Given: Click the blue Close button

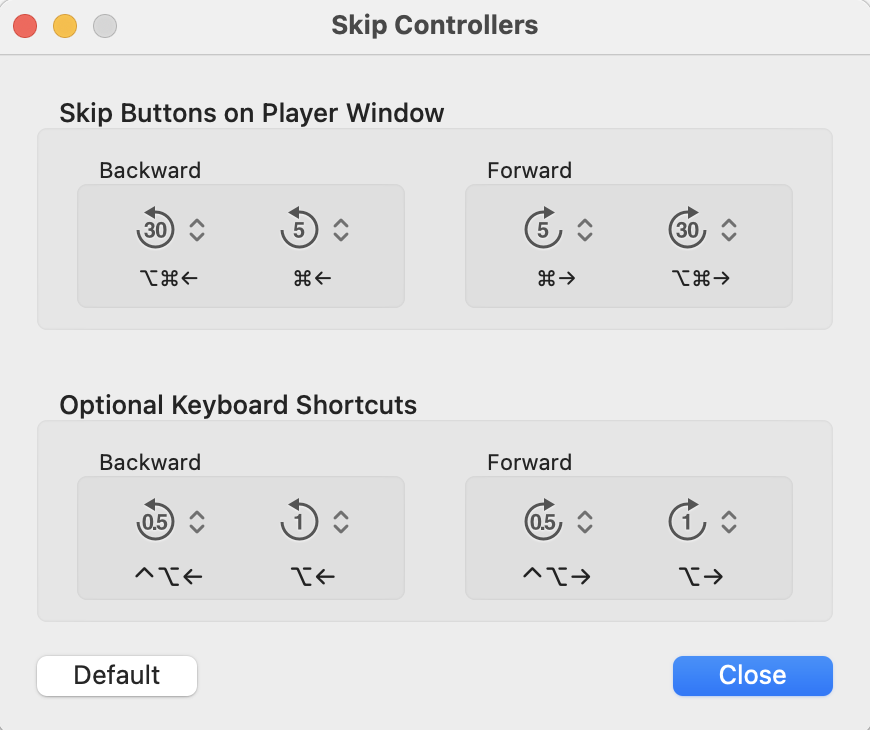Looking at the screenshot, I should (x=752, y=676).
